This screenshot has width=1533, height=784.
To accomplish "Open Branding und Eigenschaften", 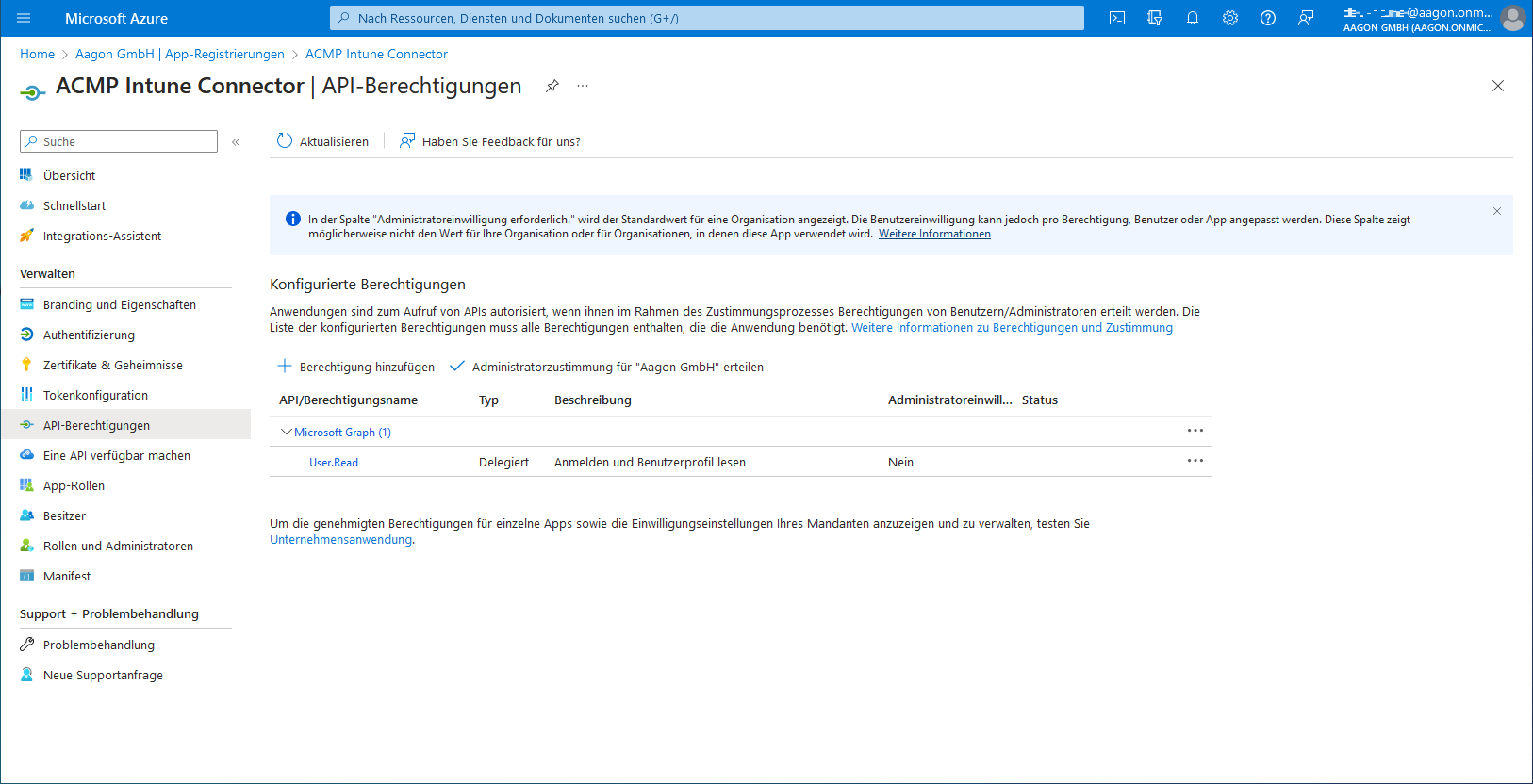I will pyautogui.click(x=120, y=304).
